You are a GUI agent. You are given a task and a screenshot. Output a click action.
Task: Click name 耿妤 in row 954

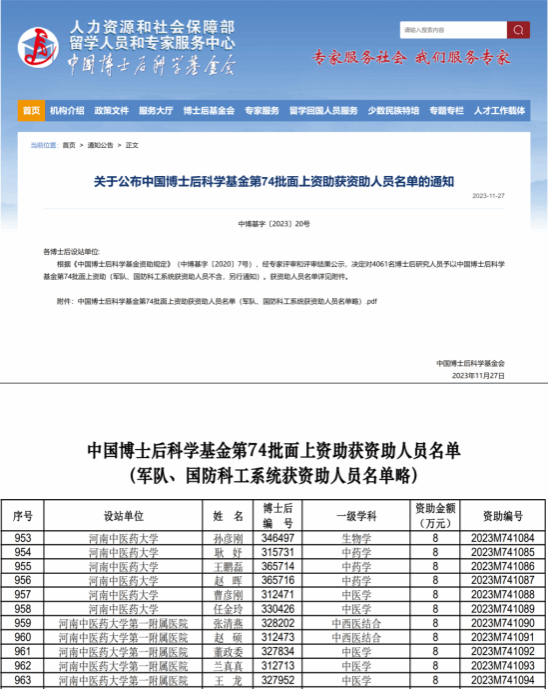[228, 553]
